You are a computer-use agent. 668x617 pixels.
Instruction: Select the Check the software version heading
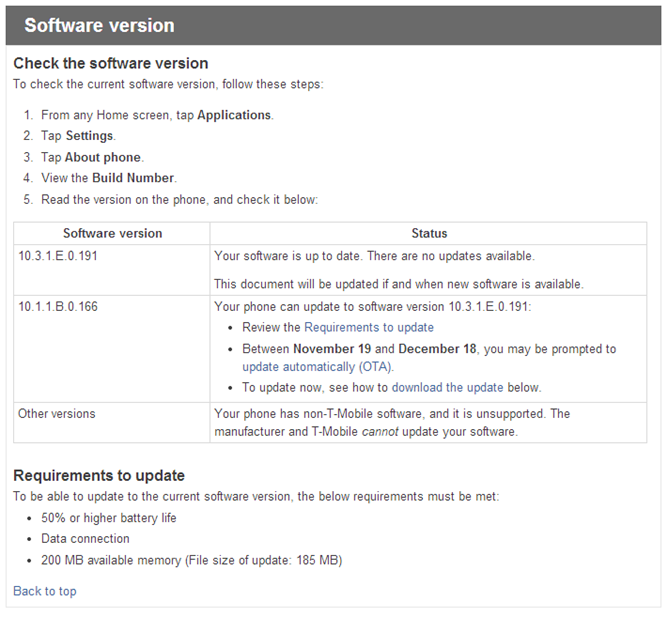[110, 63]
